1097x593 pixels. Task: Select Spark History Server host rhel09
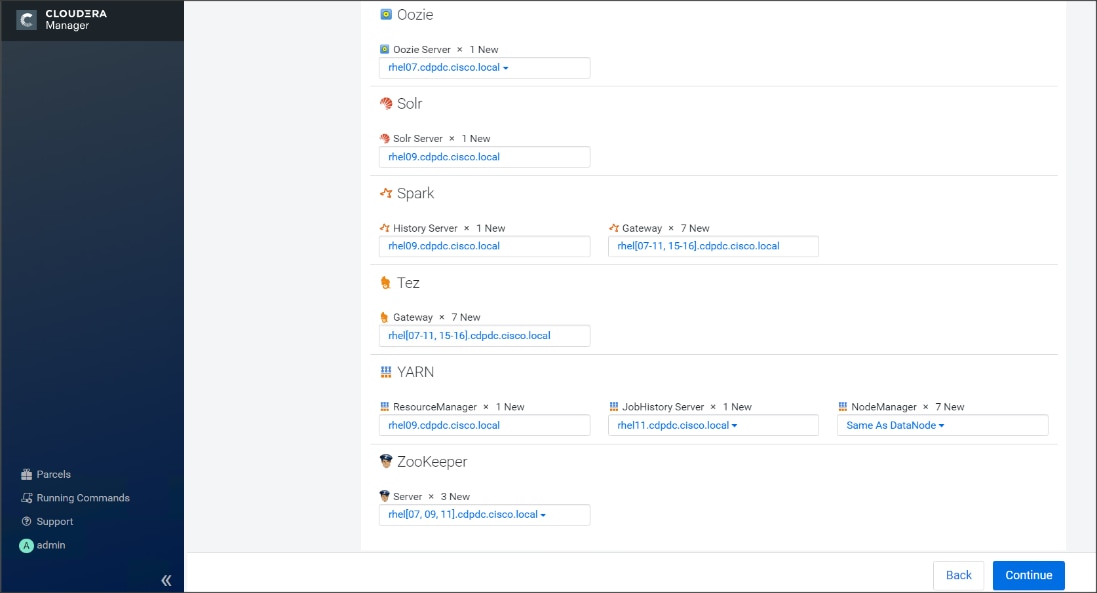pyautogui.click(x=444, y=246)
